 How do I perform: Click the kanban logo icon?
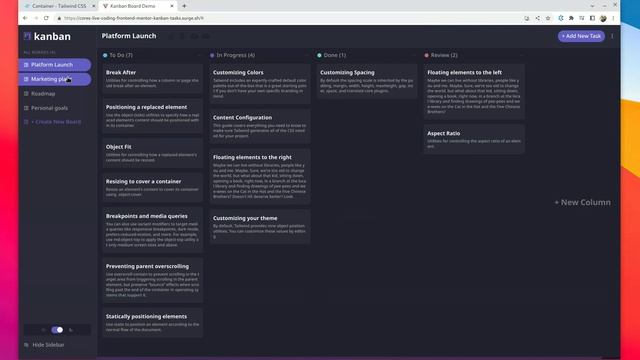point(27,36)
